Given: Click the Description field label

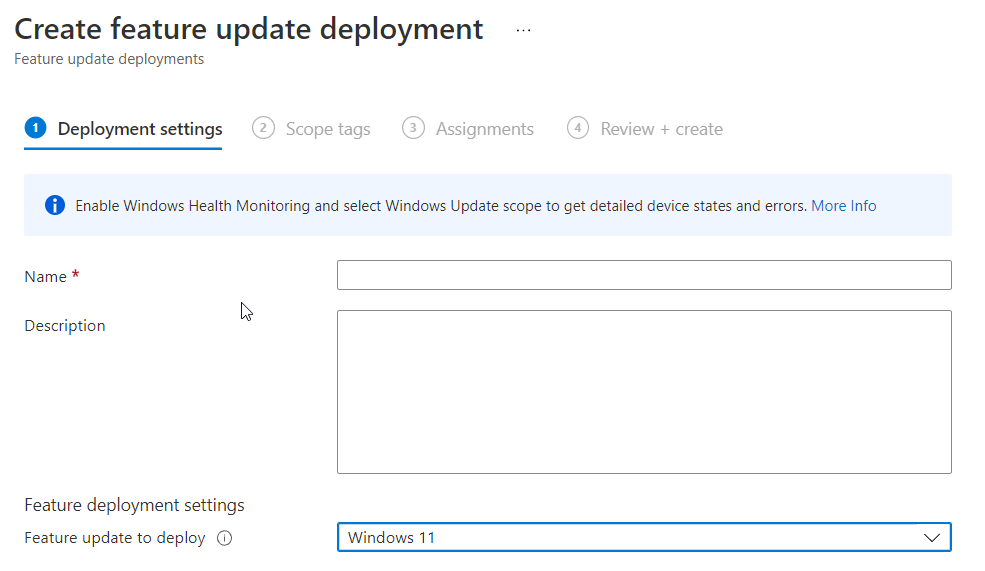Looking at the screenshot, I should click(65, 326).
